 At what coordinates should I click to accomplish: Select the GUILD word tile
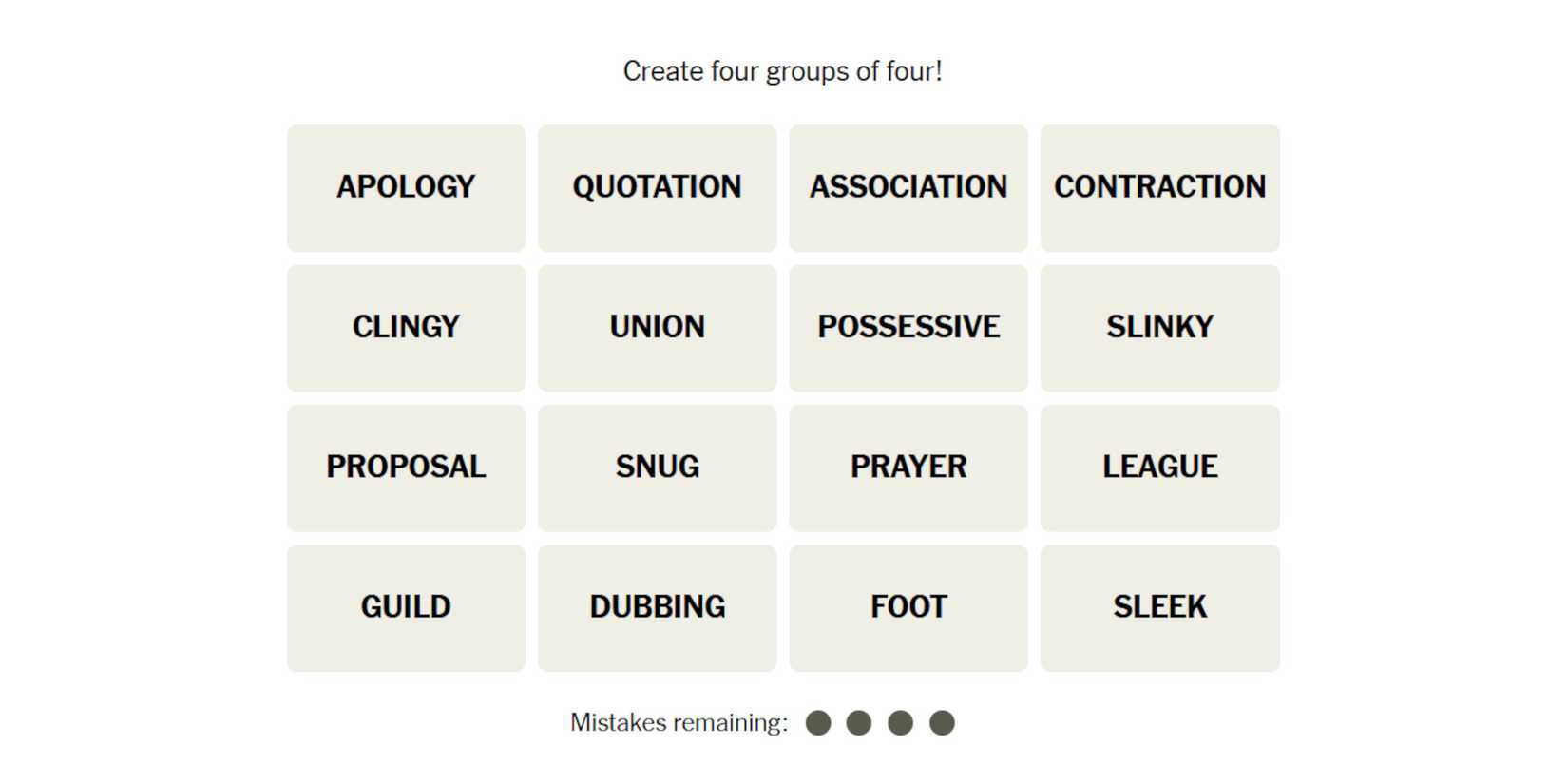[x=406, y=606]
